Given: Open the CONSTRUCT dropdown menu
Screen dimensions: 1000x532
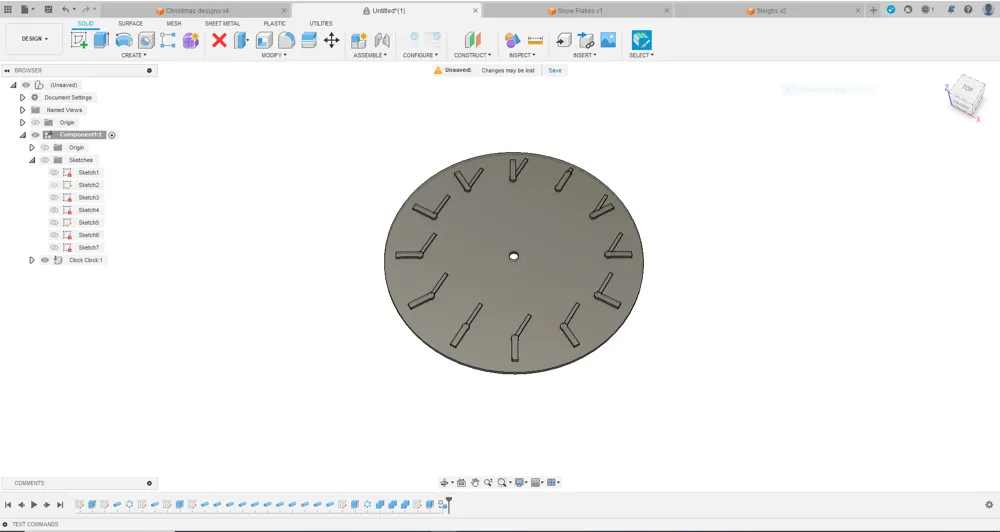Looking at the screenshot, I should (x=473, y=55).
